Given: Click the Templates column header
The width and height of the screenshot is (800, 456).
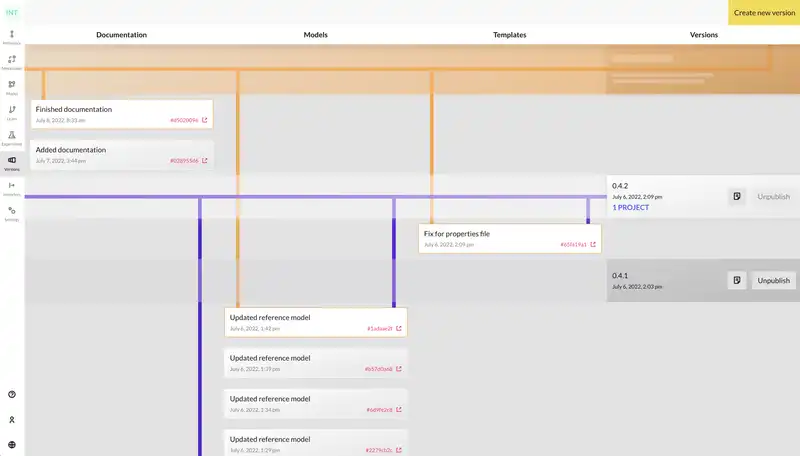Looking at the screenshot, I should point(509,35).
